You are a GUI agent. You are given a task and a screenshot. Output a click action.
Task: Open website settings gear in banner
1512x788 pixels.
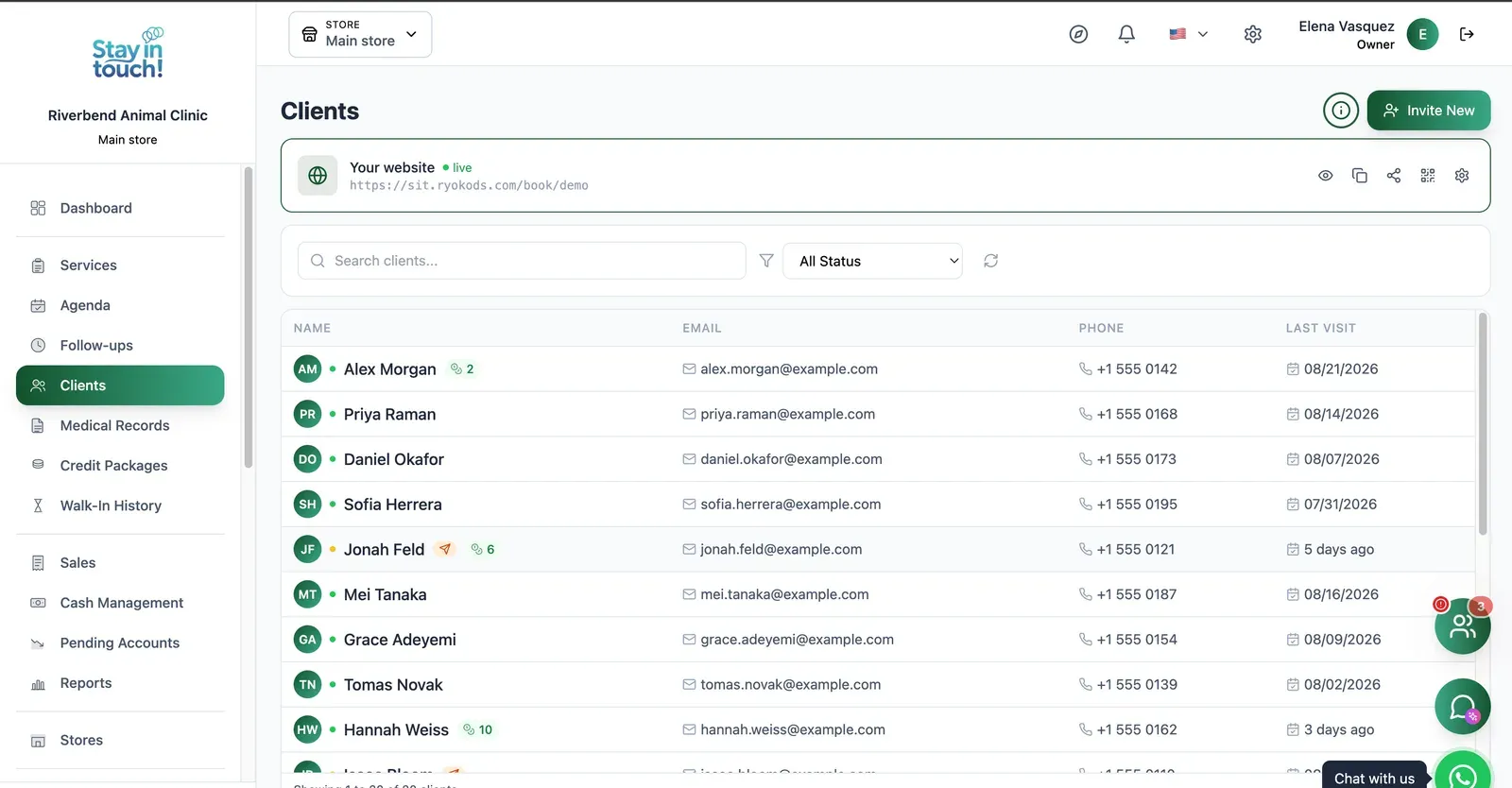tap(1461, 176)
